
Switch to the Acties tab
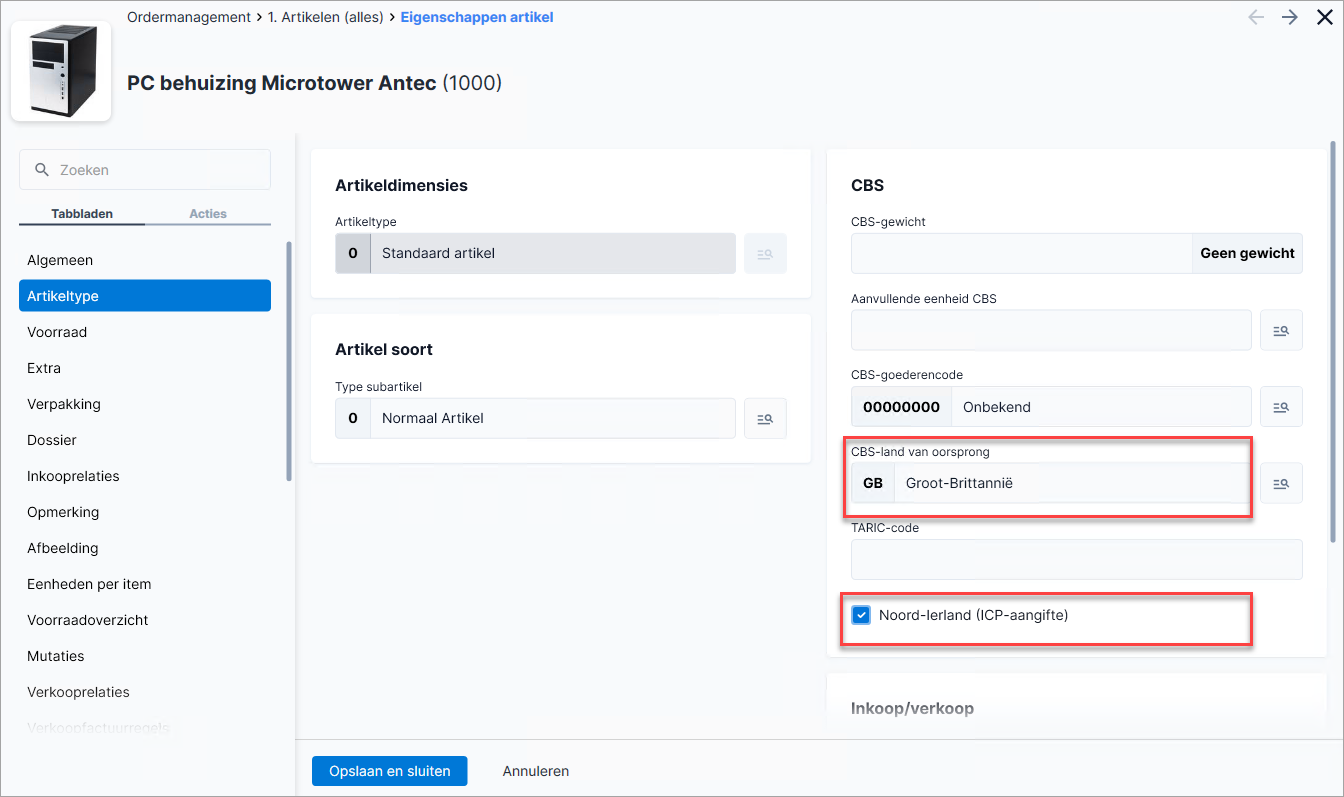tap(208, 214)
